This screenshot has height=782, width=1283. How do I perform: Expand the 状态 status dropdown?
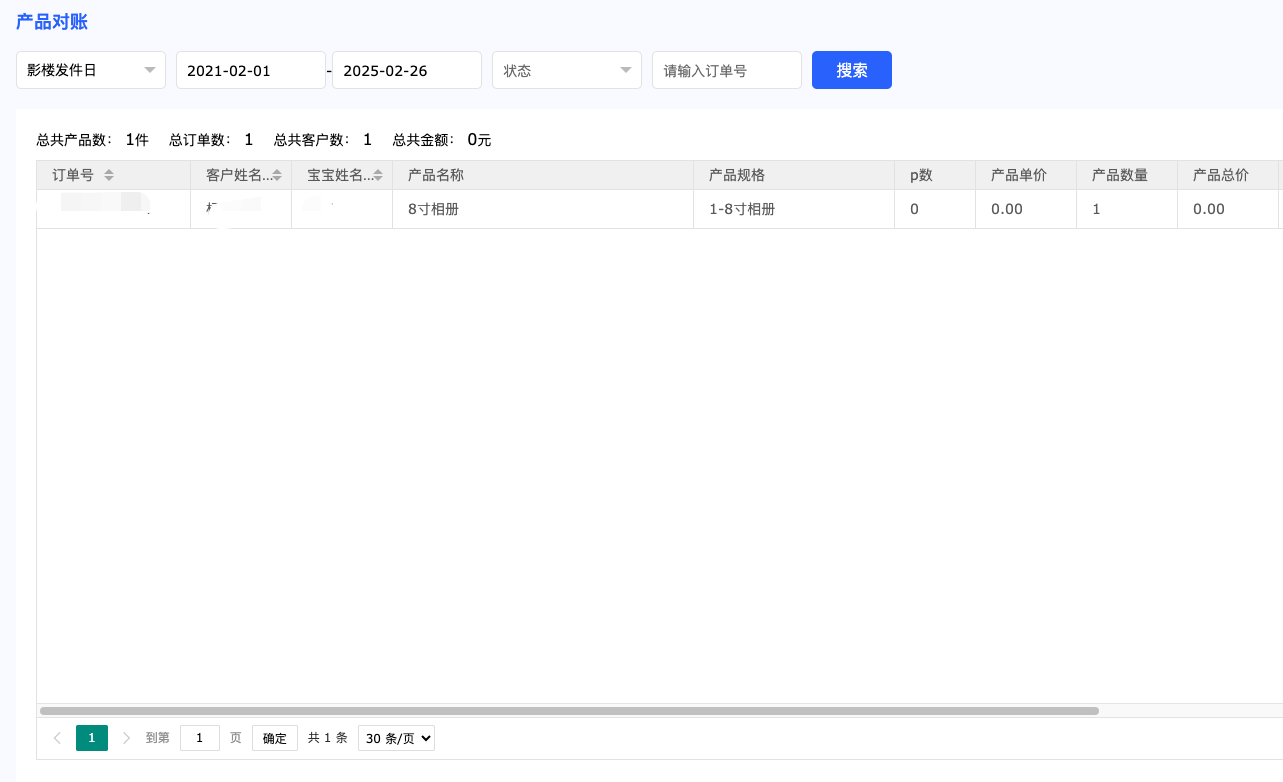(x=566, y=70)
